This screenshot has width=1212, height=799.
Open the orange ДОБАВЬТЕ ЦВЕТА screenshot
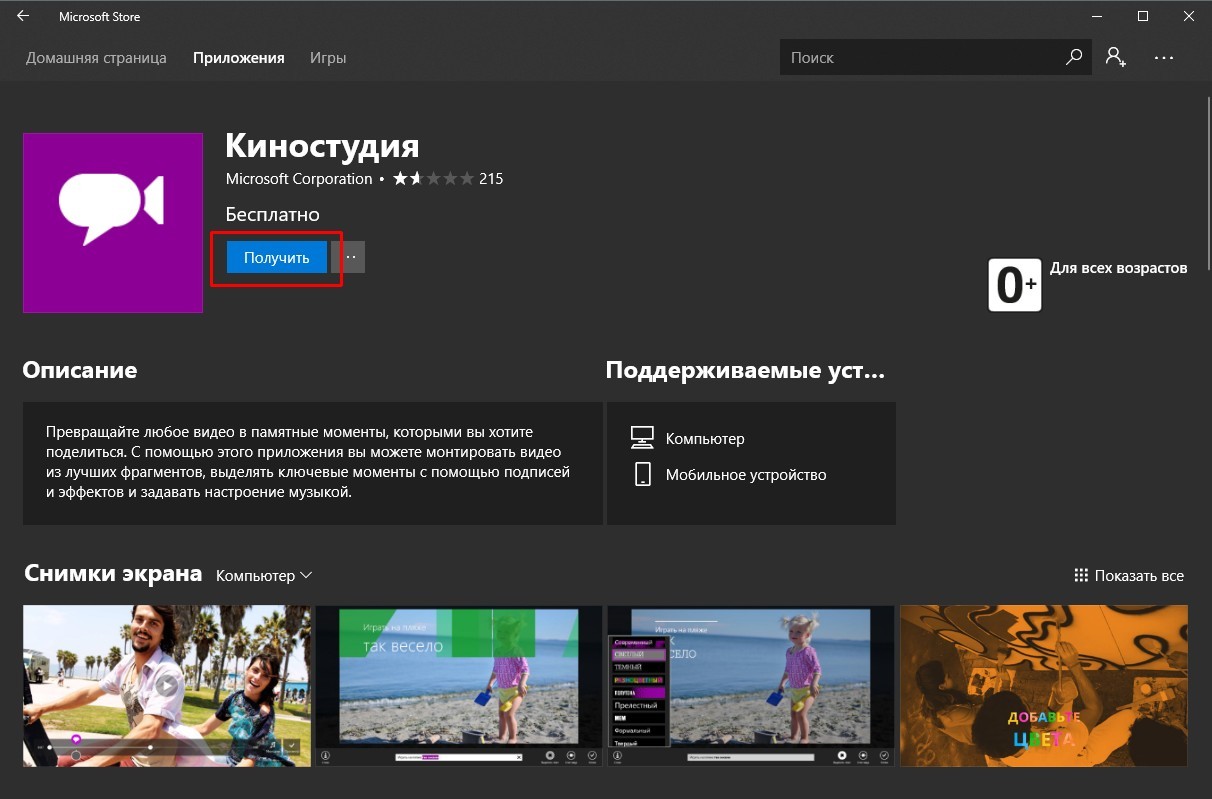[x=1044, y=686]
